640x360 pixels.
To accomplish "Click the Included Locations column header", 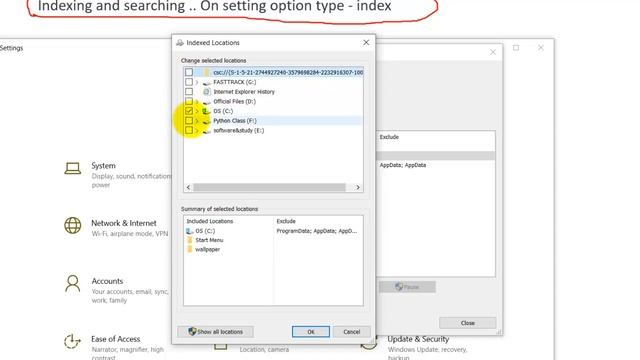I will coord(210,221).
